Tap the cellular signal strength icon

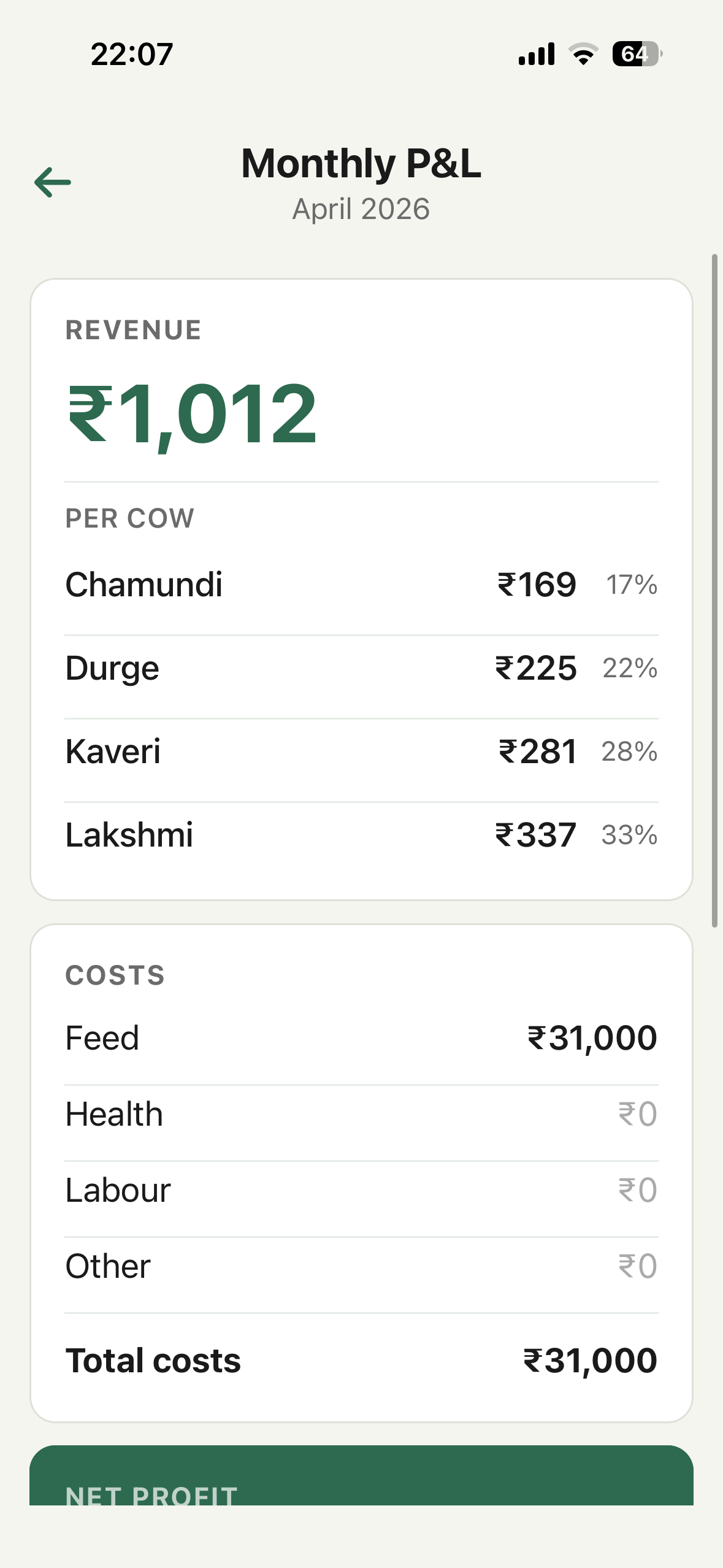(537, 54)
